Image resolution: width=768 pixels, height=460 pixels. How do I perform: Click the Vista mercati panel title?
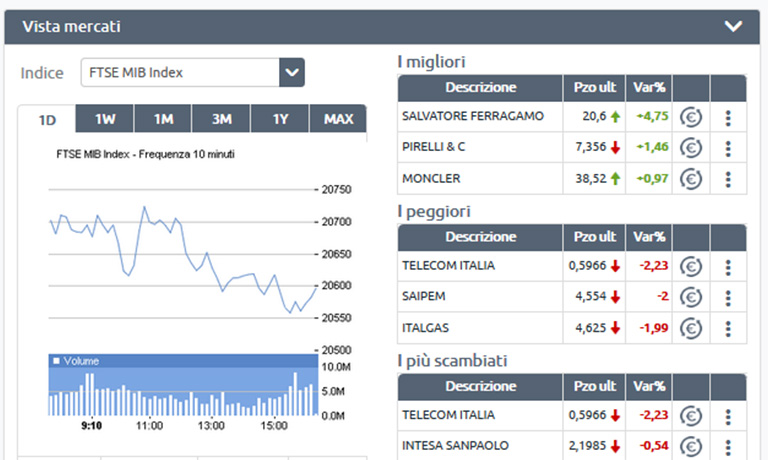click(x=72, y=26)
